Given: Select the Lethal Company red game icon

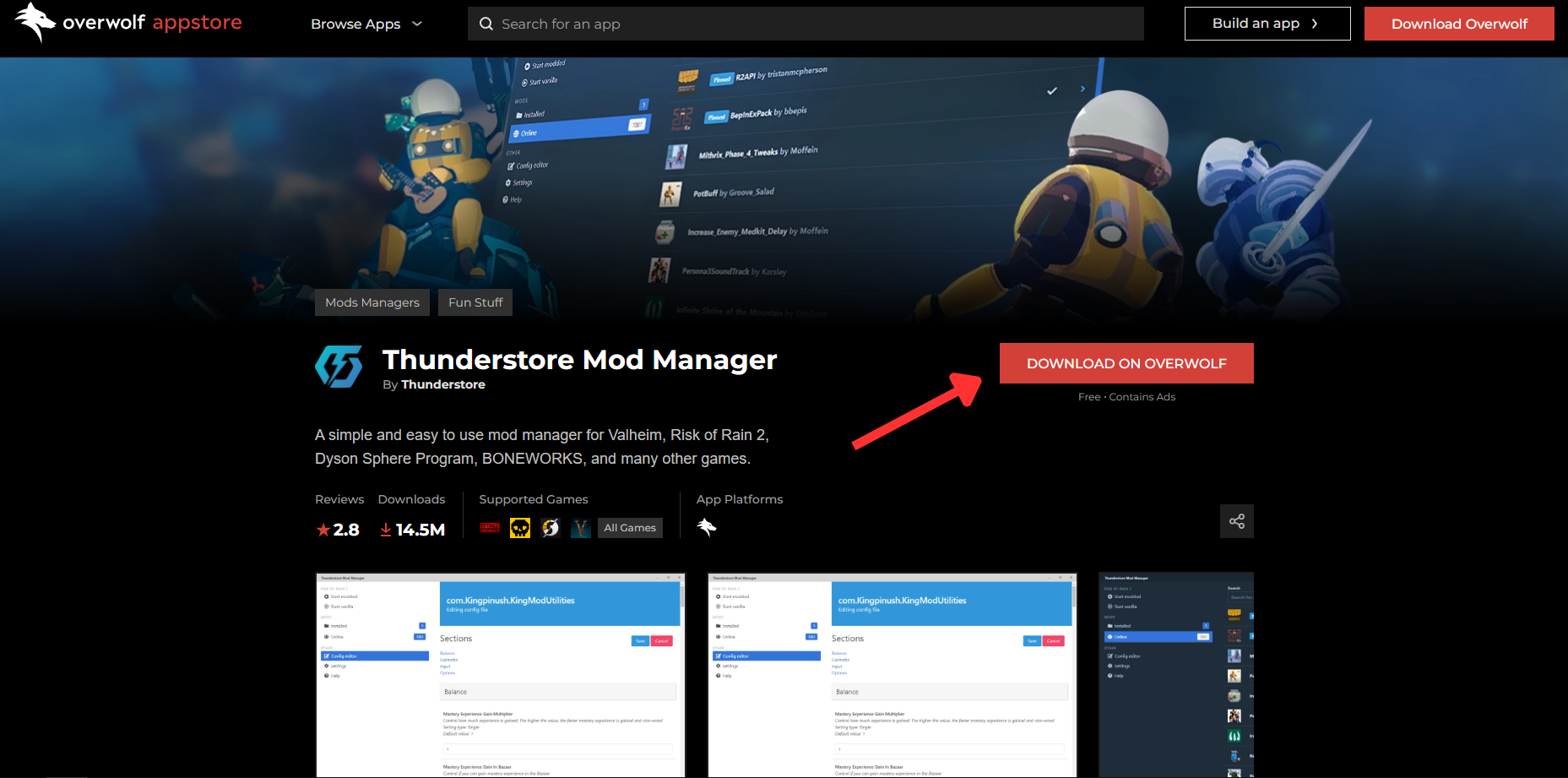Looking at the screenshot, I should [490, 528].
